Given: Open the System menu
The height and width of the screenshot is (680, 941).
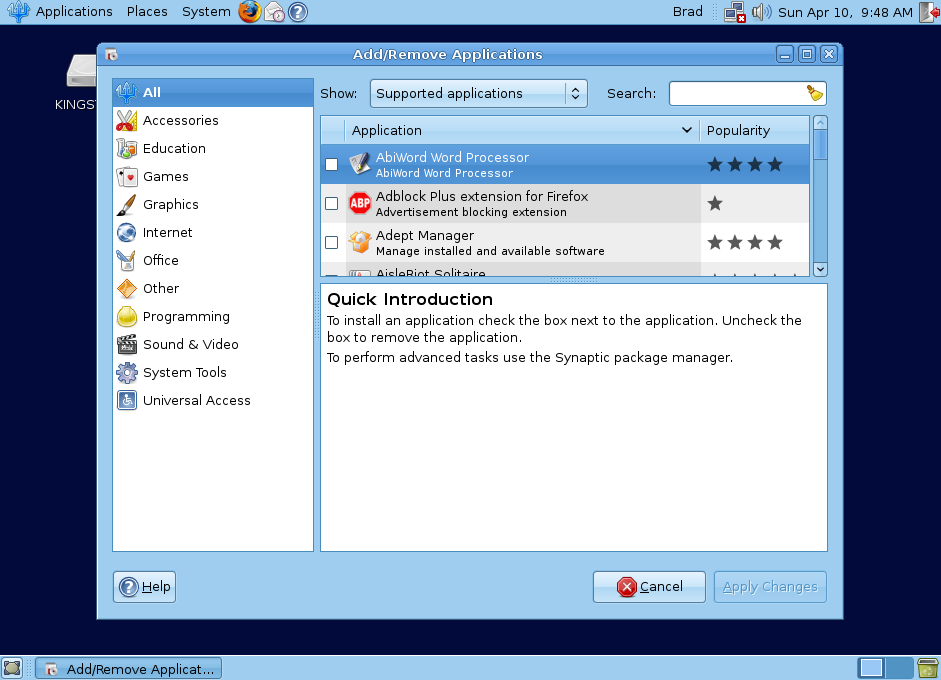Looking at the screenshot, I should [206, 11].
